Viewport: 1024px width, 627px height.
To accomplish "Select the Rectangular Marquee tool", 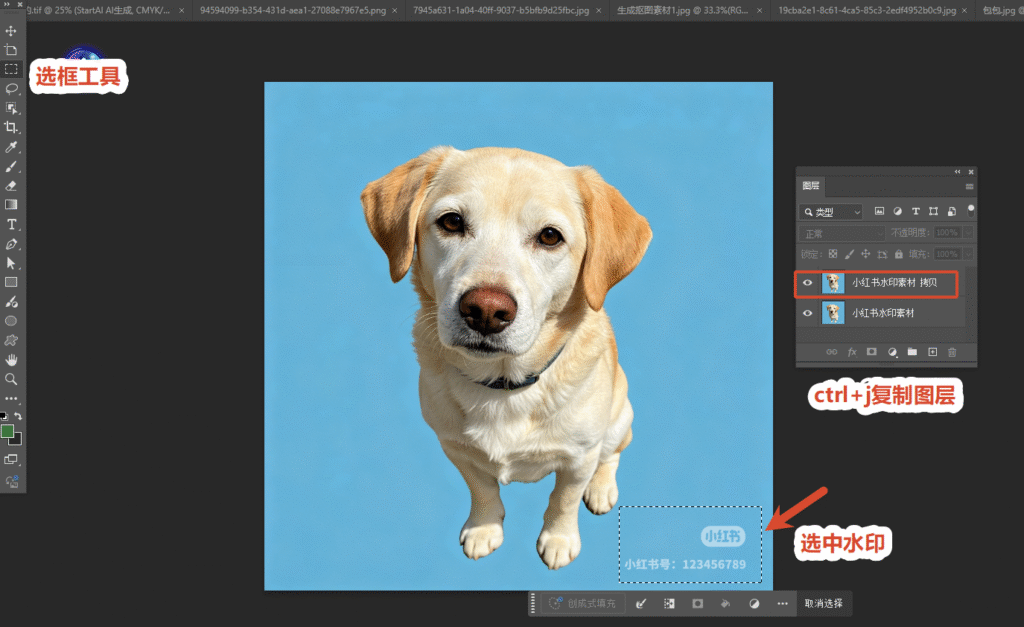I will click(x=11, y=69).
